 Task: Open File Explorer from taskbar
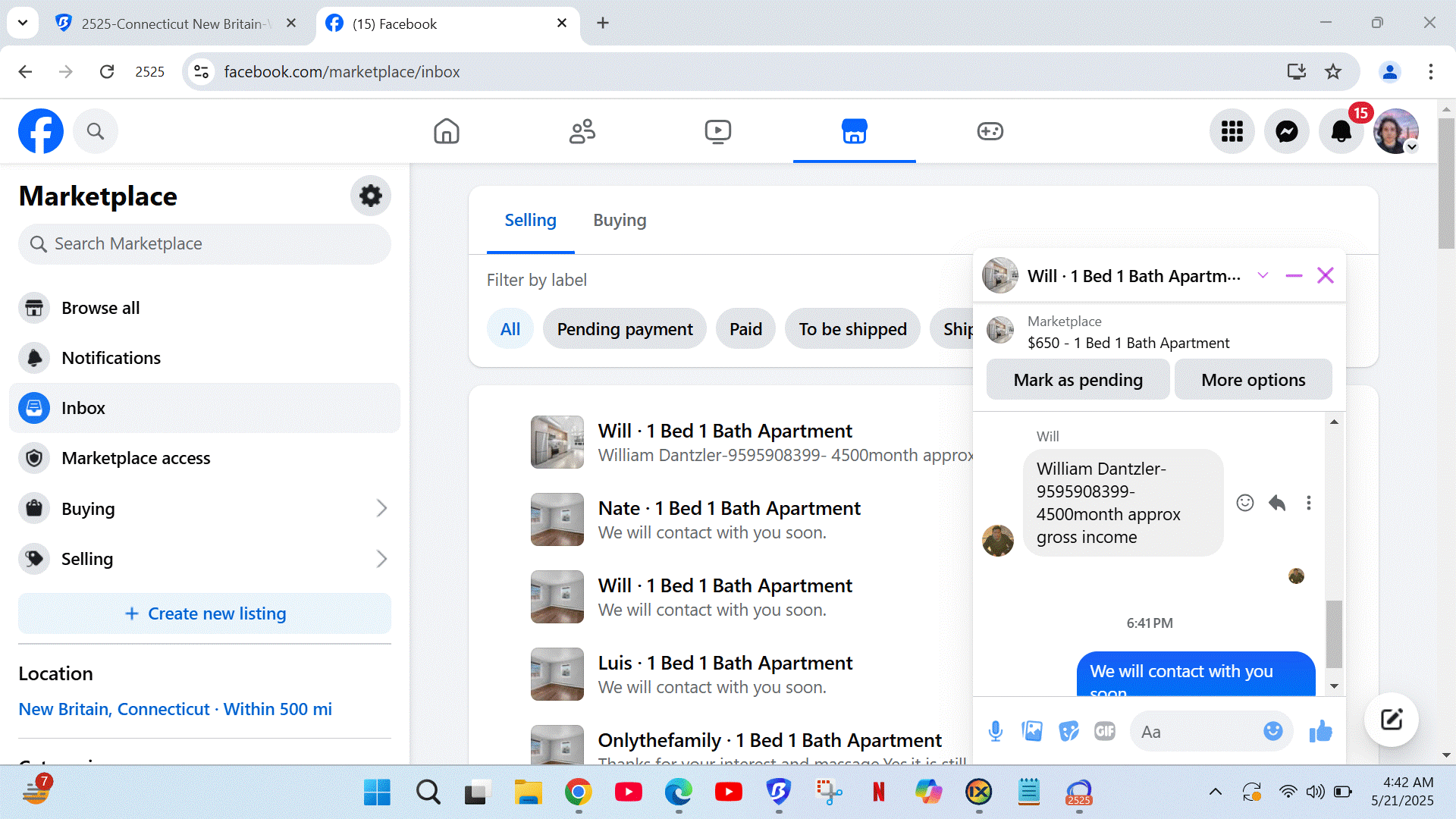pyautogui.click(x=528, y=792)
